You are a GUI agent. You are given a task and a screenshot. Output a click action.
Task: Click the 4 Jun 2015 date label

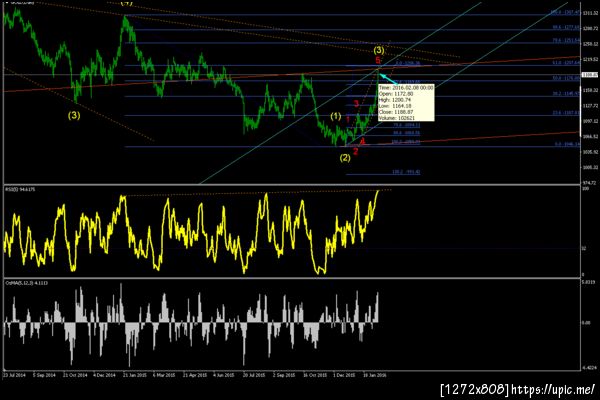point(224,376)
